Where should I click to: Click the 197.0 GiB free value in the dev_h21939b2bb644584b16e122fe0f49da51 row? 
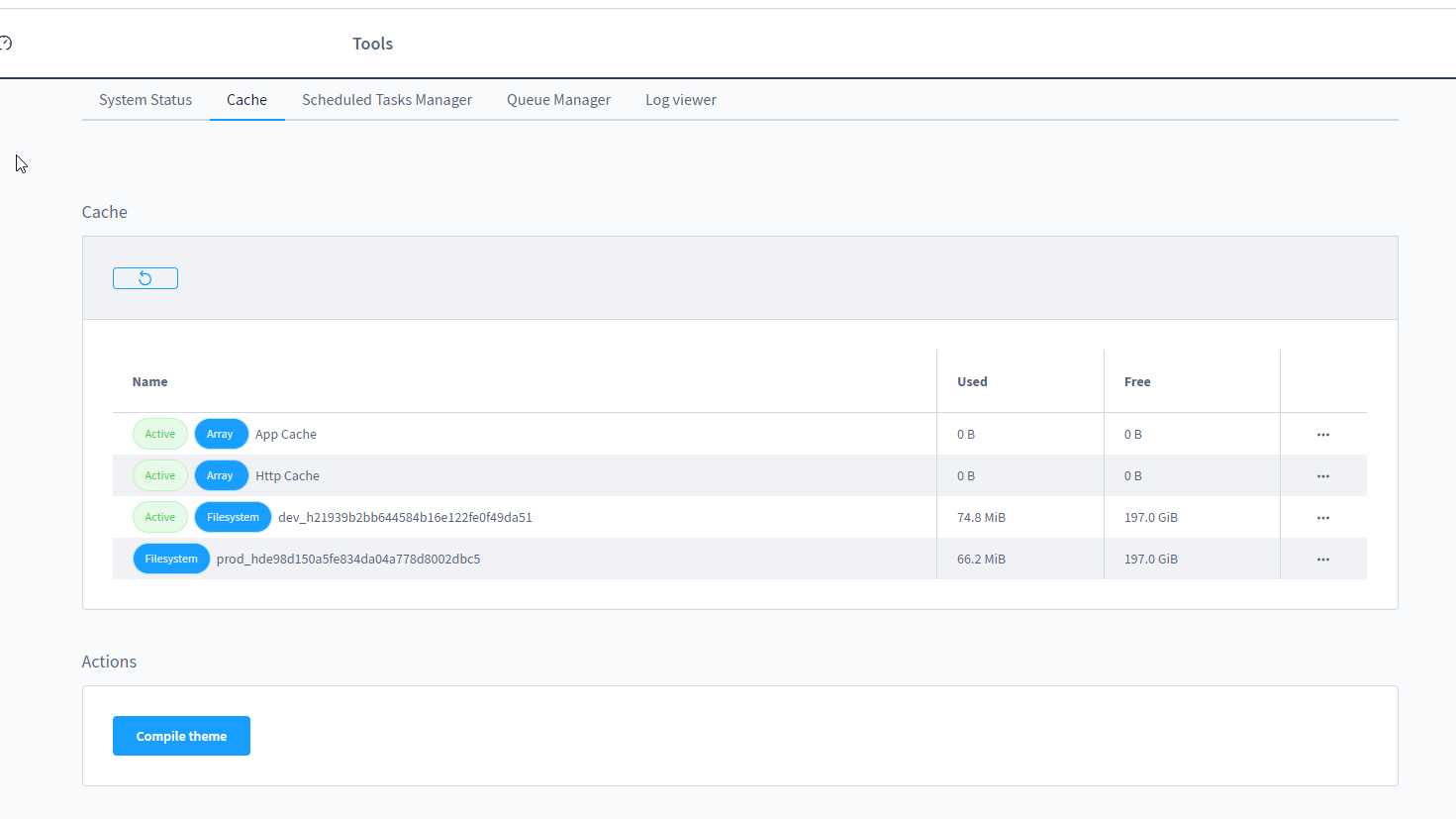1151,517
